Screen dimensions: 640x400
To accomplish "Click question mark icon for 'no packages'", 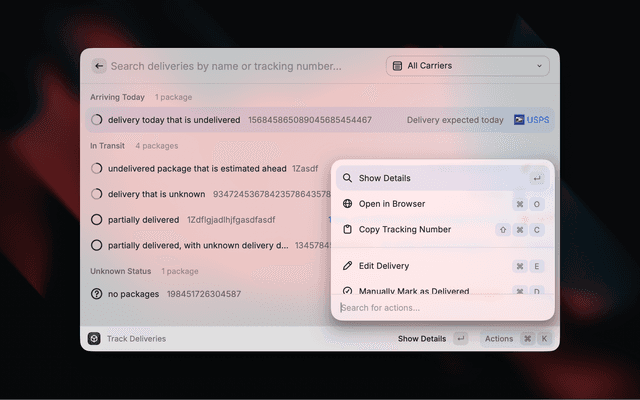I will (97, 294).
